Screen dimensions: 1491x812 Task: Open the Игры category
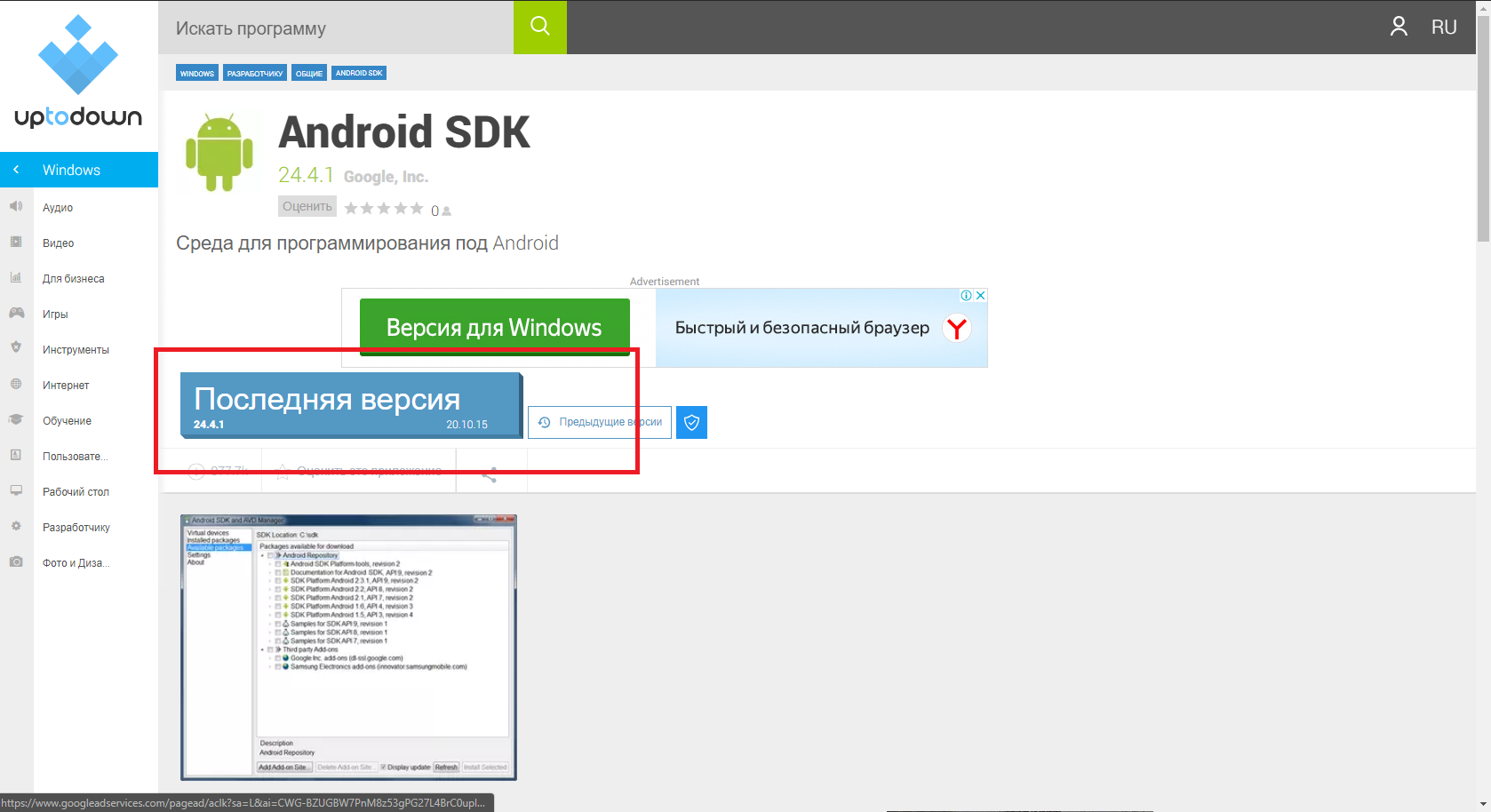pyautogui.click(x=55, y=314)
